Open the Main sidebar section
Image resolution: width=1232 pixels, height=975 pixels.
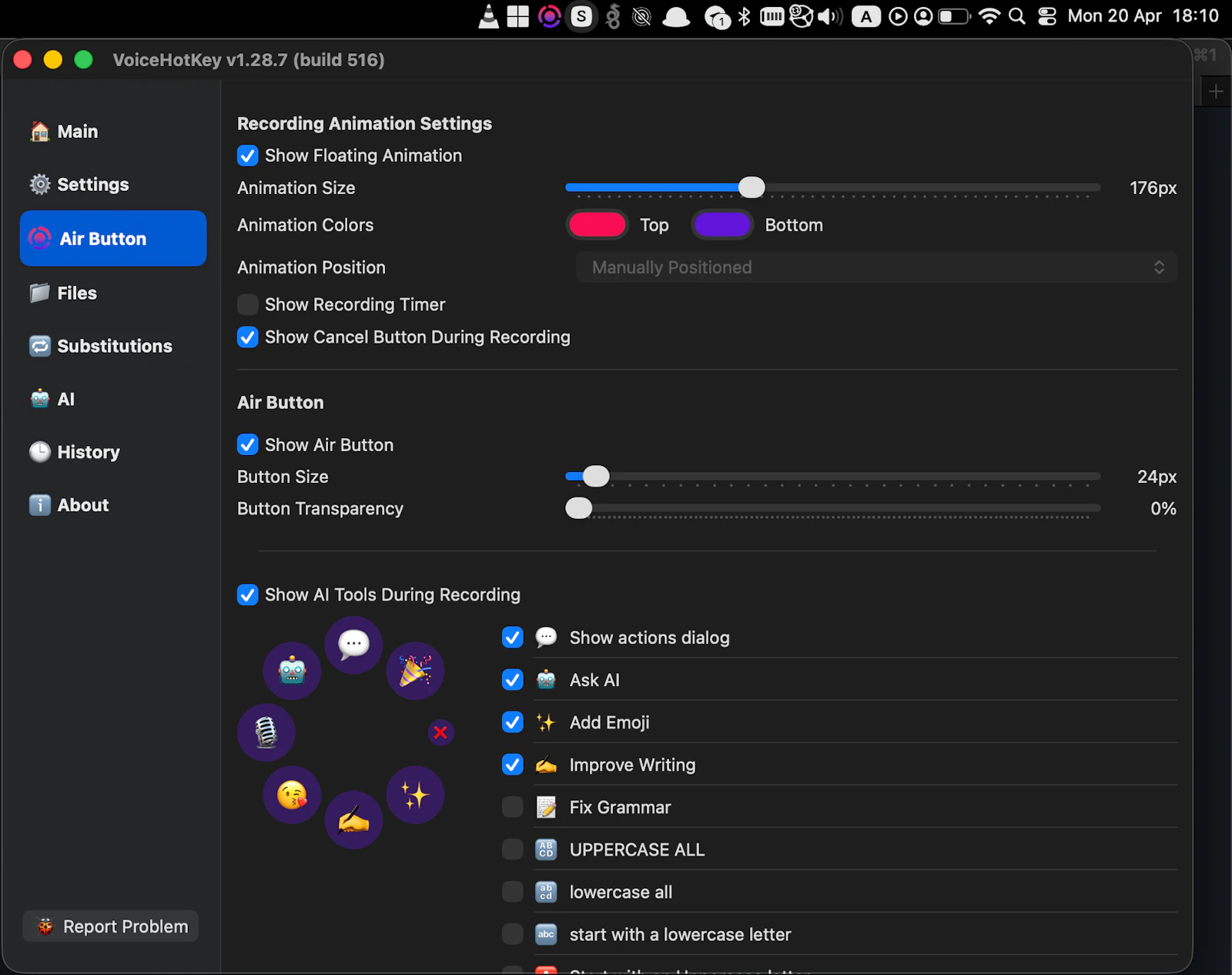coord(113,132)
